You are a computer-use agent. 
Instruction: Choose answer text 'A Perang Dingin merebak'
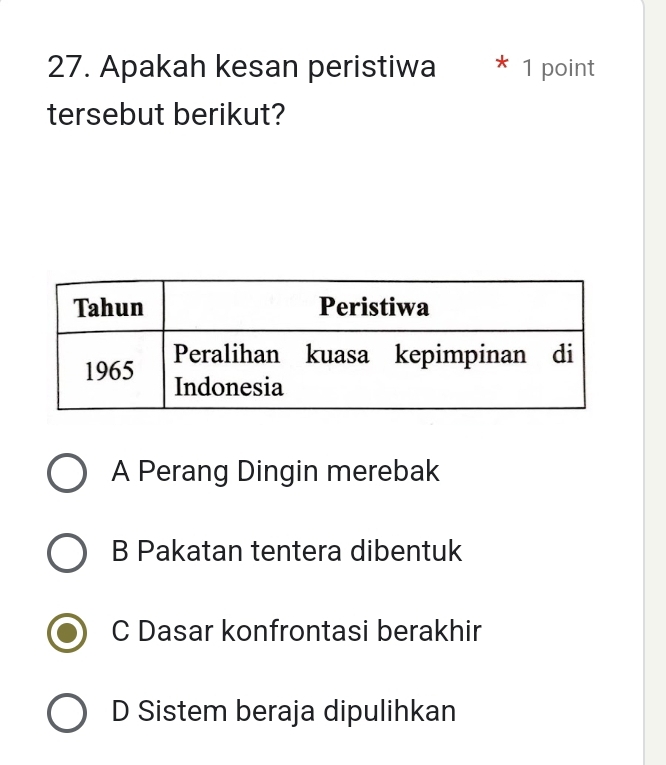tap(276, 471)
